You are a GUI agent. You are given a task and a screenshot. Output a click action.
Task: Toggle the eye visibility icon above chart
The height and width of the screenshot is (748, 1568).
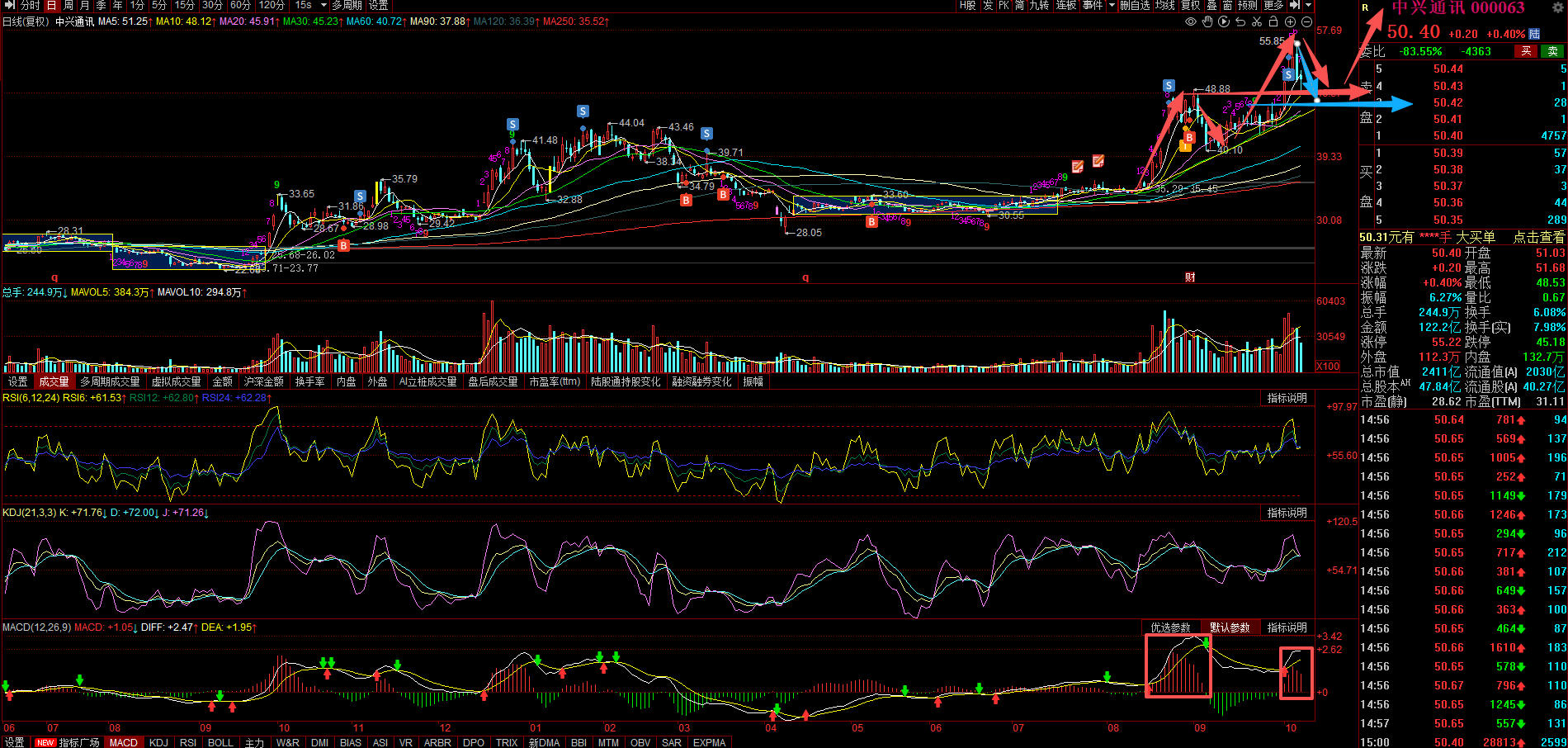(1191, 21)
